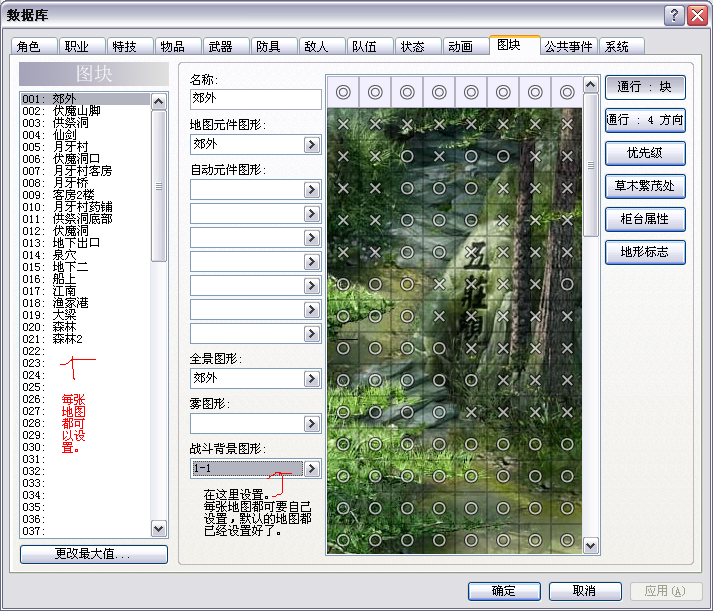Screen dimensions: 713x611
Task: Open the 地形标志 mode
Action: [x=645, y=252]
